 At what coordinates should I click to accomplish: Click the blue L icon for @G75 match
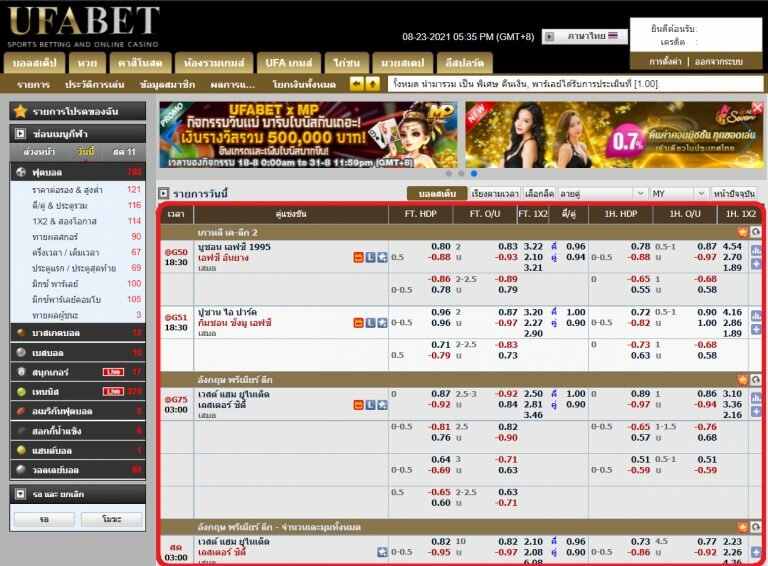370,405
